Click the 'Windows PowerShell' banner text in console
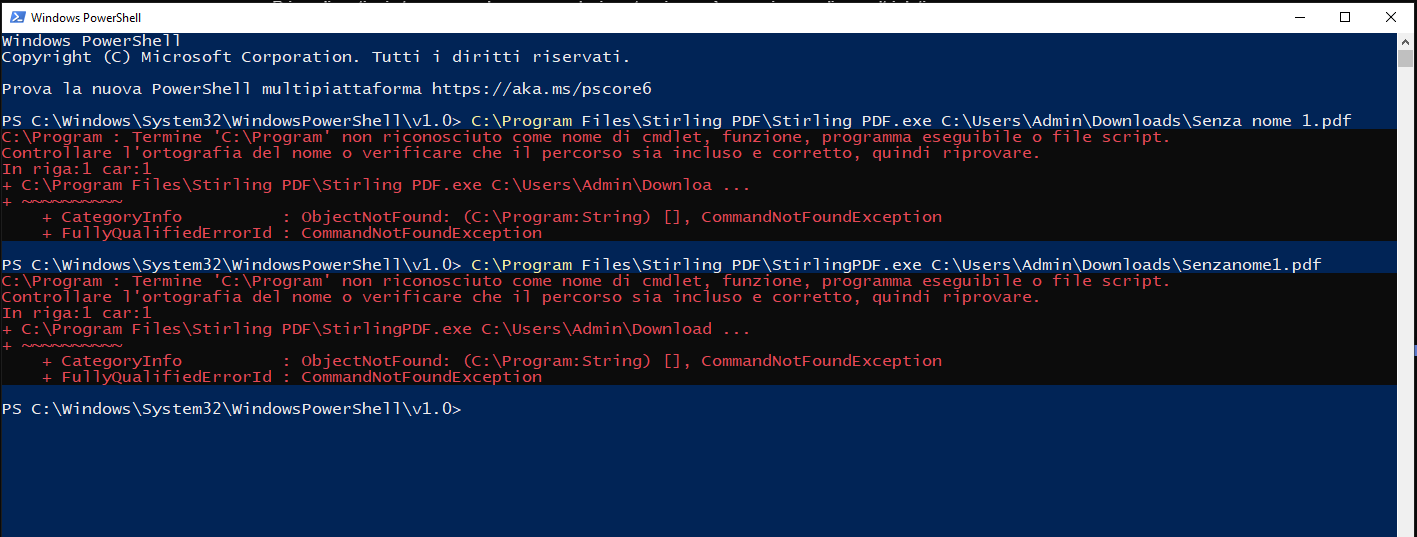This screenshot has width=1417, height=537. click(x=91, y=41)
